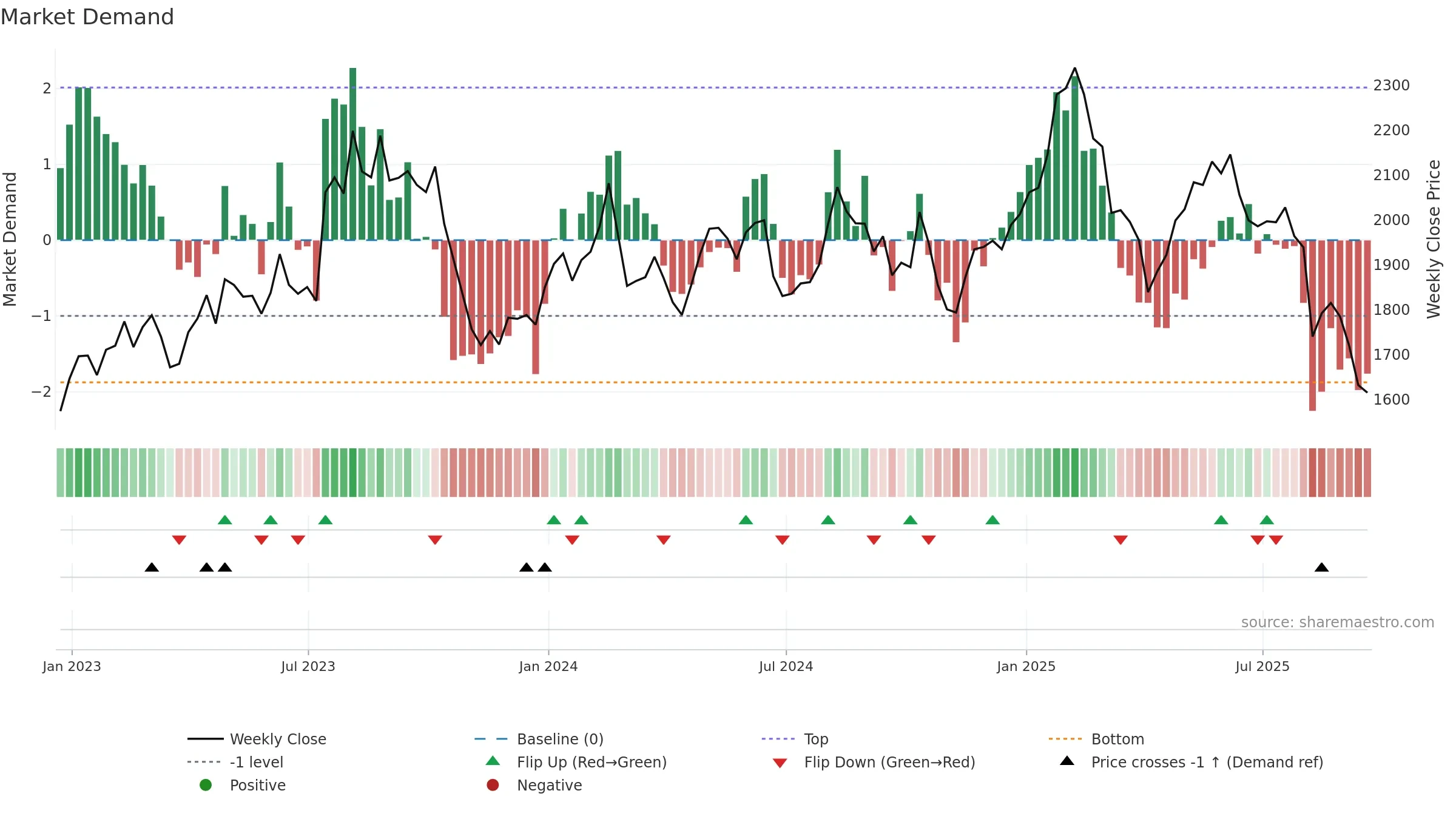Click the Jan 2024 axis label
1456x819 pixels.
point(548,666)
